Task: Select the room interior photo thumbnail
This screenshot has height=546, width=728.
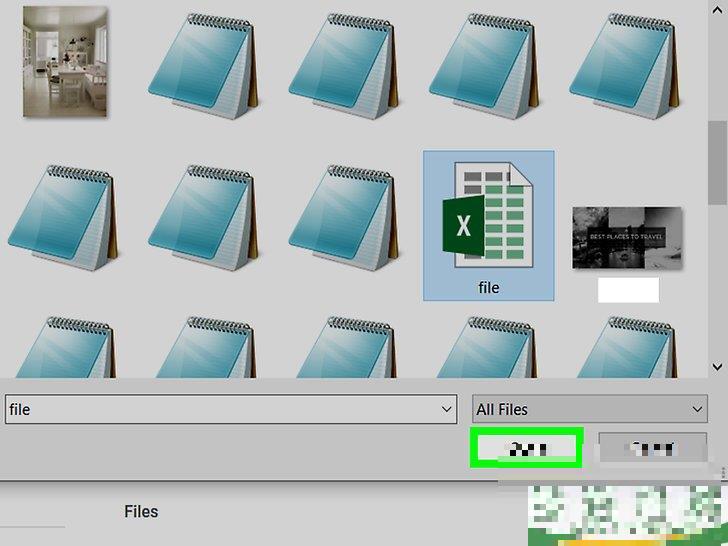Action: [65, 61]
